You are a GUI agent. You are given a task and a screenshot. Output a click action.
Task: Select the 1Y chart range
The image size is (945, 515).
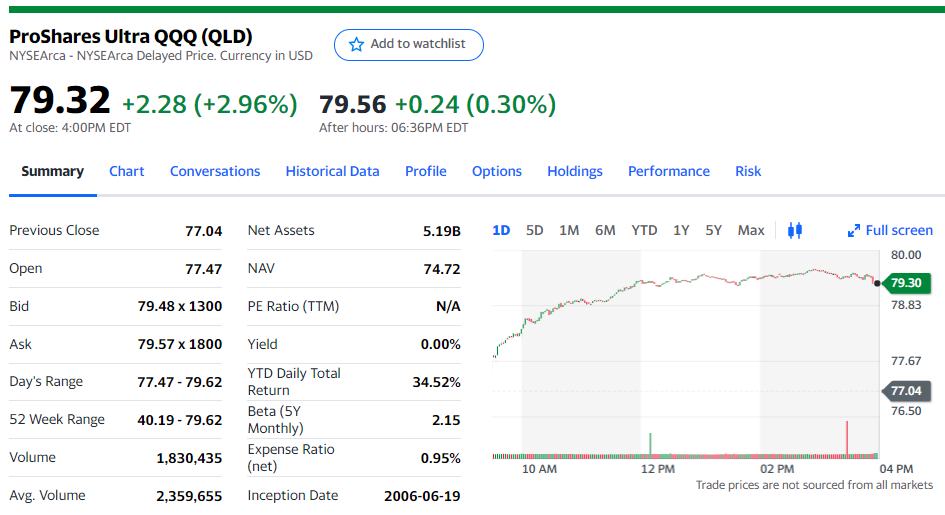(x=681, y=231)
